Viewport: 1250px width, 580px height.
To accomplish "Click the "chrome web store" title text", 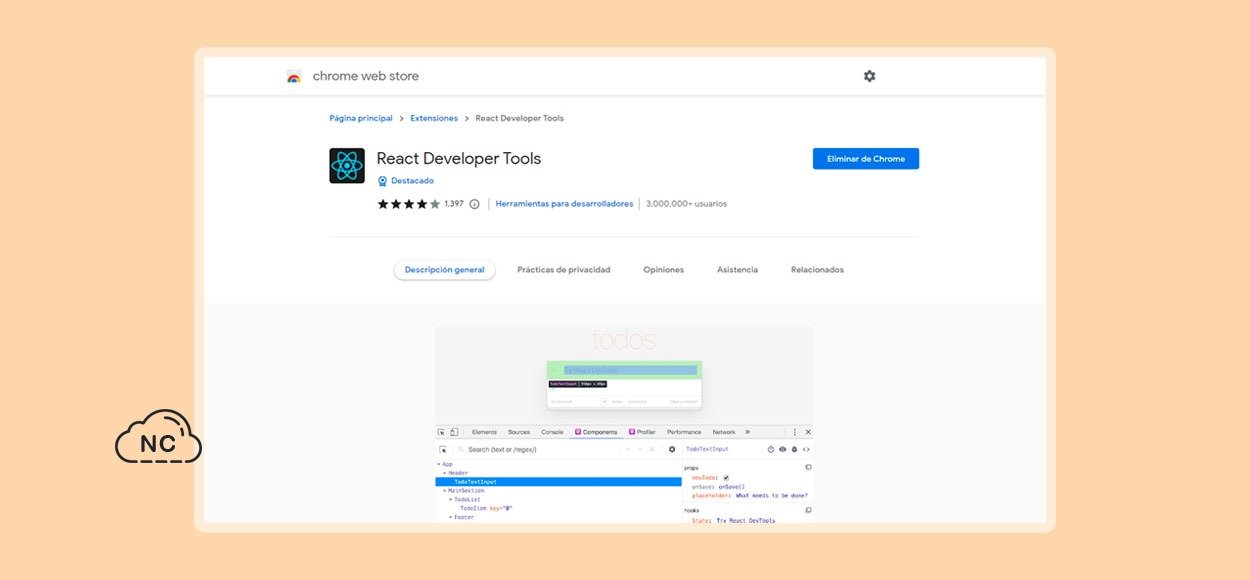I will [x=366, y=76].
